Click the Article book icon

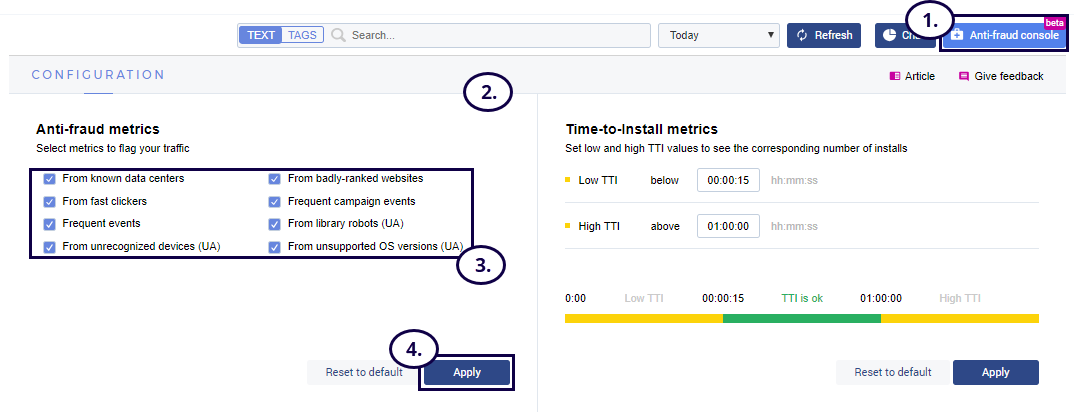(x=895, y=76)
